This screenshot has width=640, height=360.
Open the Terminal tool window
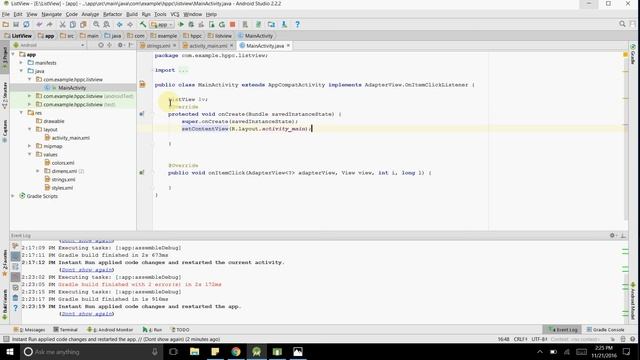pyautogui.click(x=65, y=329)
